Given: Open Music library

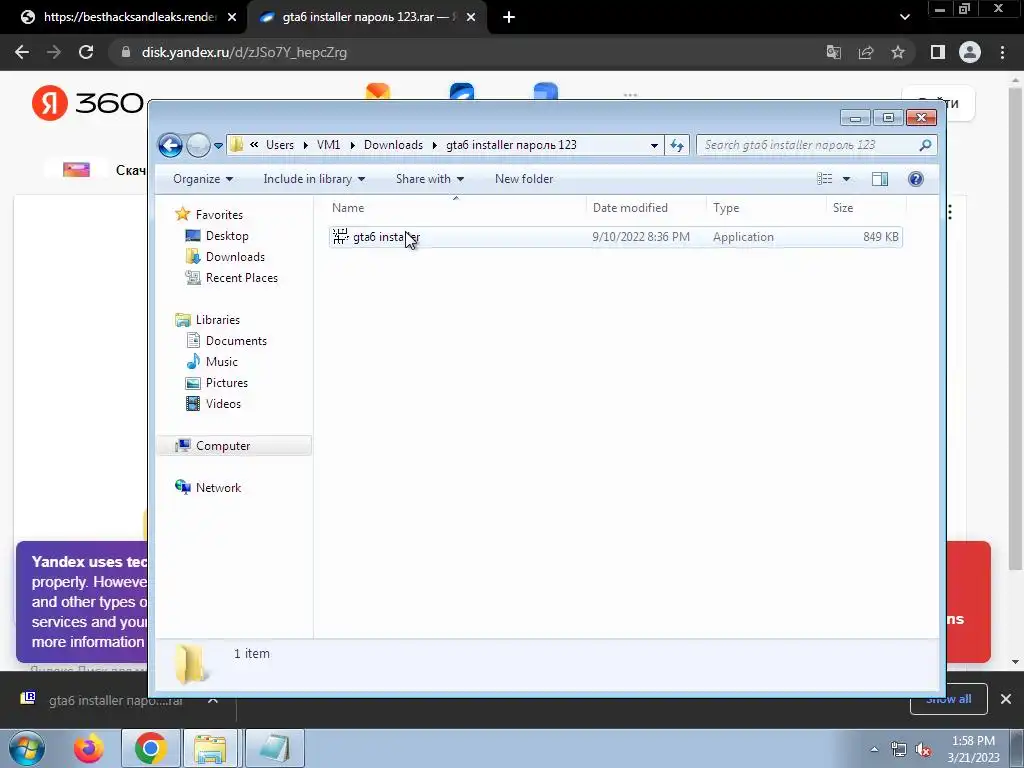Looking at the screenshot, I should [221, 362].
